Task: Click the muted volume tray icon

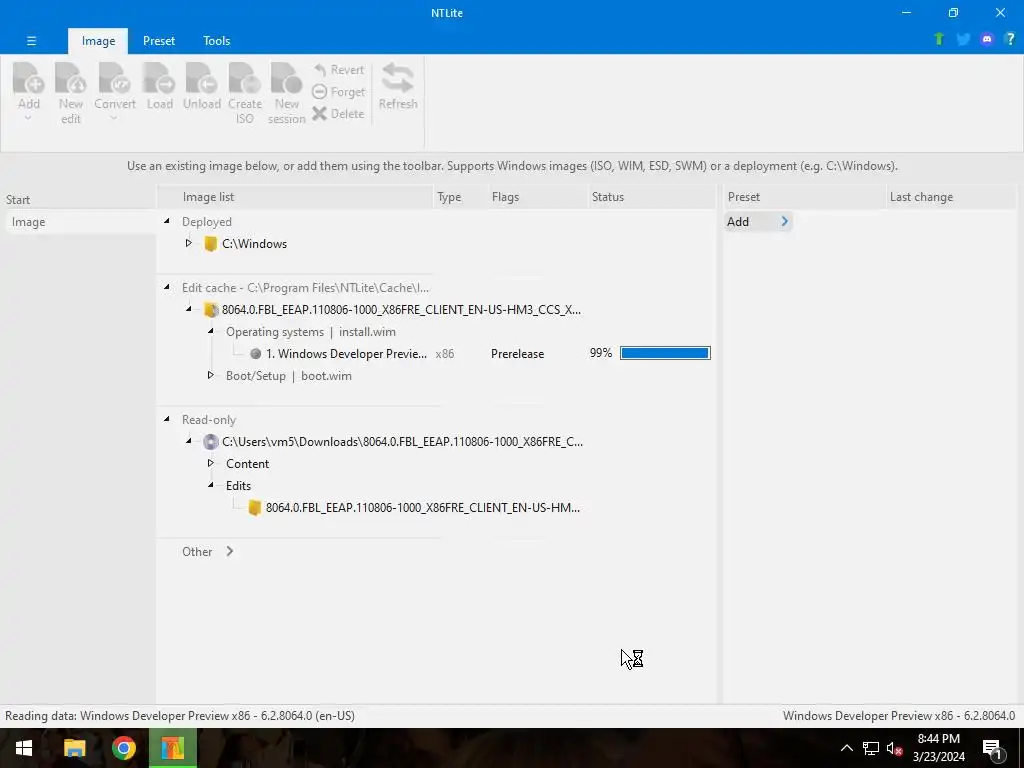Action: (x=894, y=748)
